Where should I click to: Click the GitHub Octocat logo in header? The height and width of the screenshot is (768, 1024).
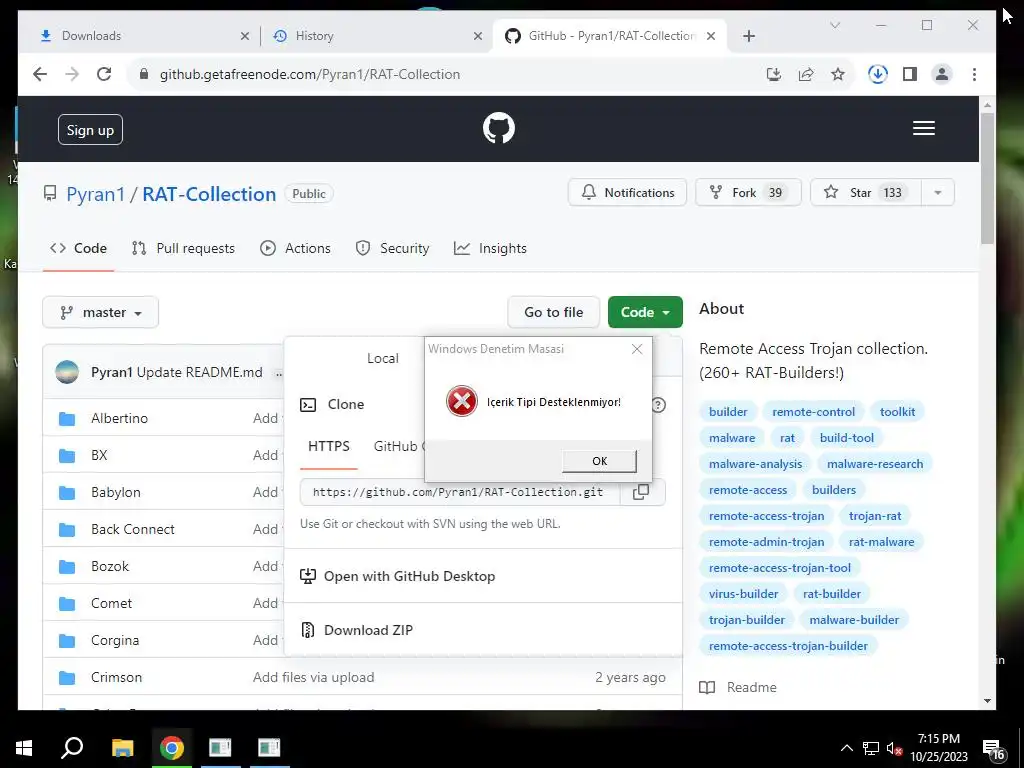499,128
